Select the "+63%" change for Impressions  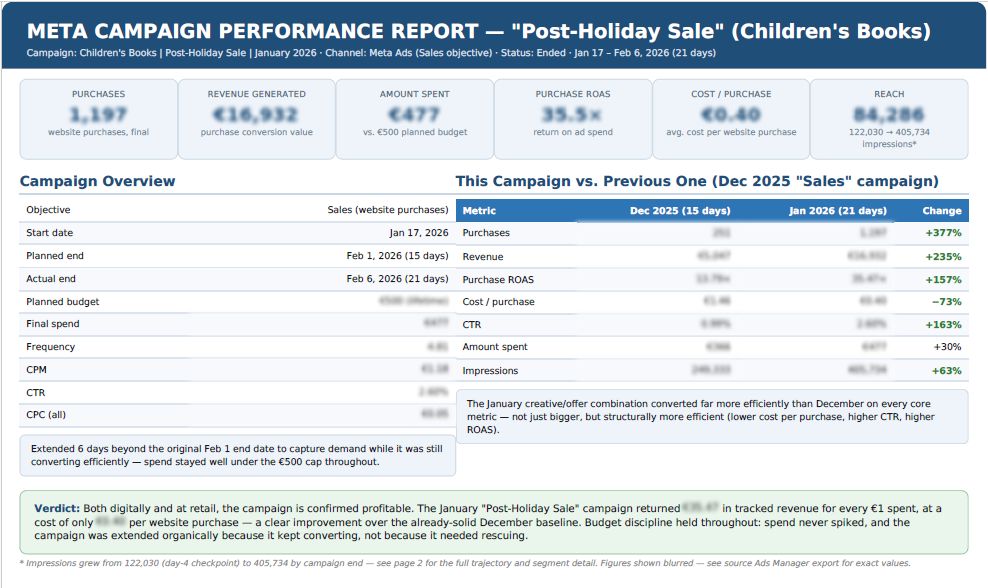point(946,371)
